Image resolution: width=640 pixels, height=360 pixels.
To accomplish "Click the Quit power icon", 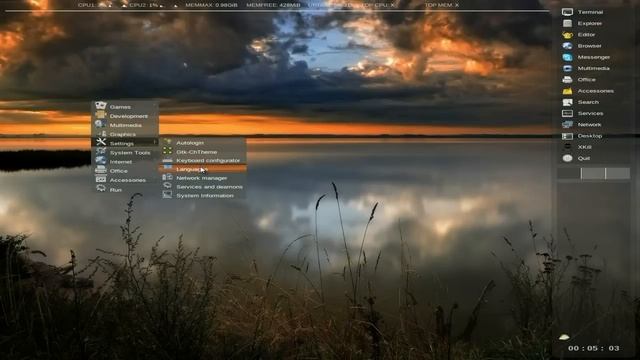I will (x=568, y=158).
